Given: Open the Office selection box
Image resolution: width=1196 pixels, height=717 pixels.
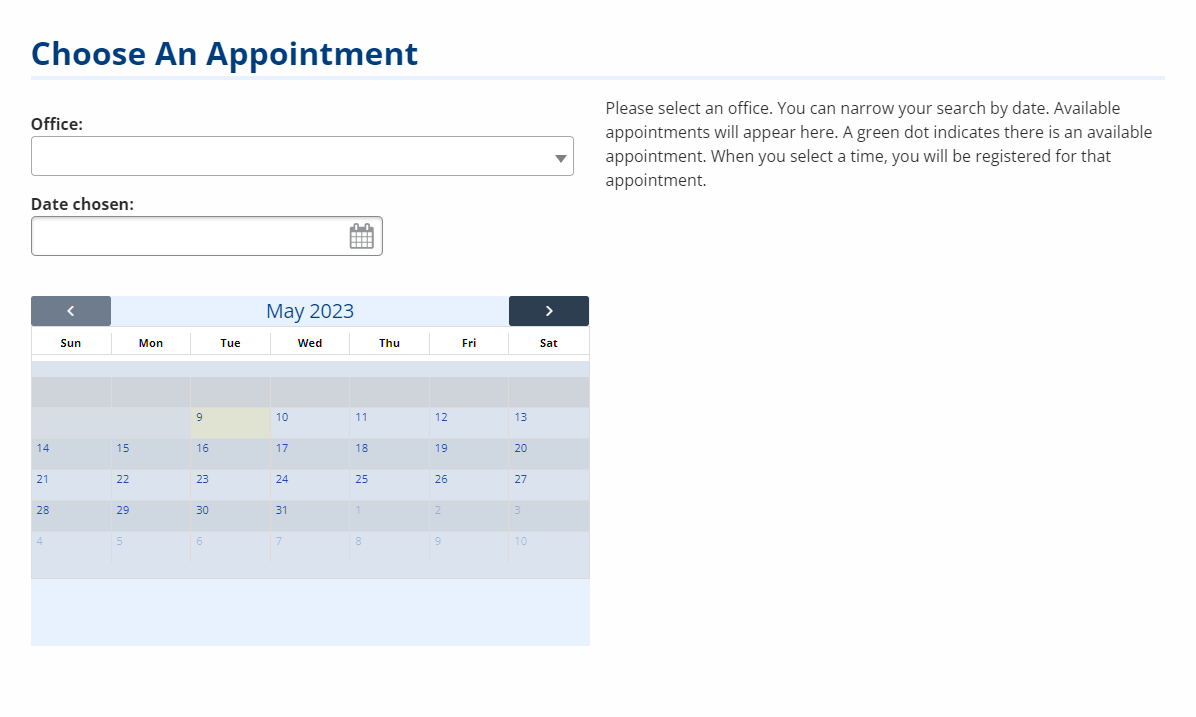Looking at the screenshot, I should 302,156.
